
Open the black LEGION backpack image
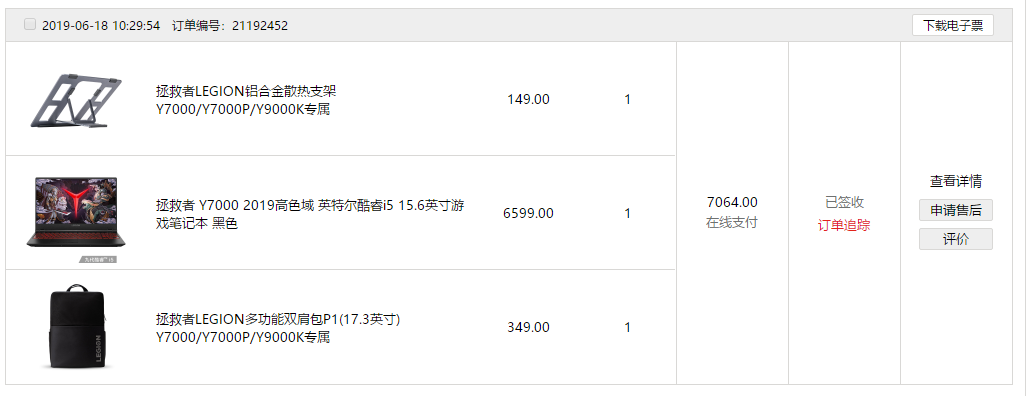[x=76, y=327]
